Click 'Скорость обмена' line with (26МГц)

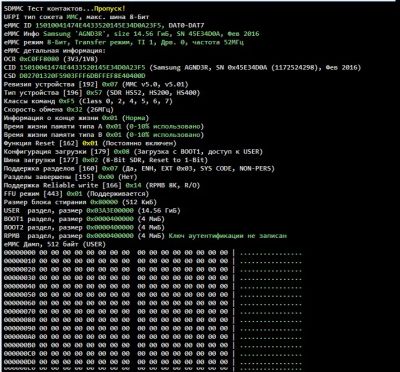tap(58, 109)
